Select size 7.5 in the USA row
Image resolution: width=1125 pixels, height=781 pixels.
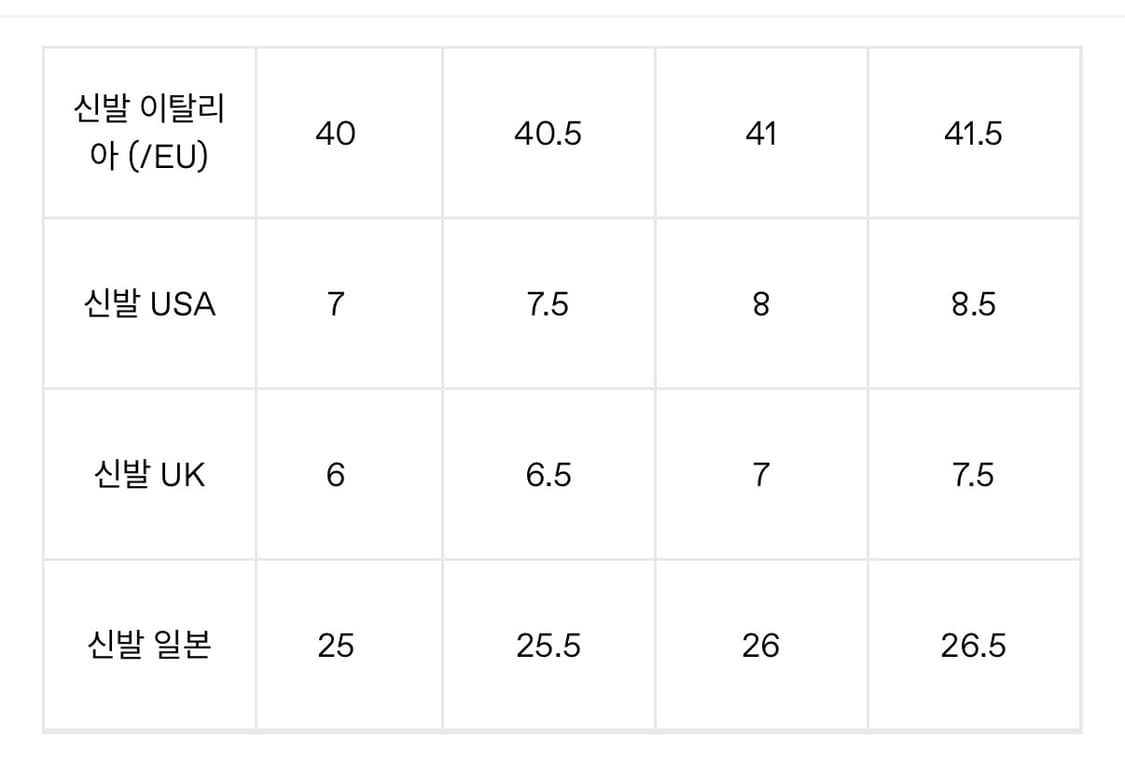point(548,304)
